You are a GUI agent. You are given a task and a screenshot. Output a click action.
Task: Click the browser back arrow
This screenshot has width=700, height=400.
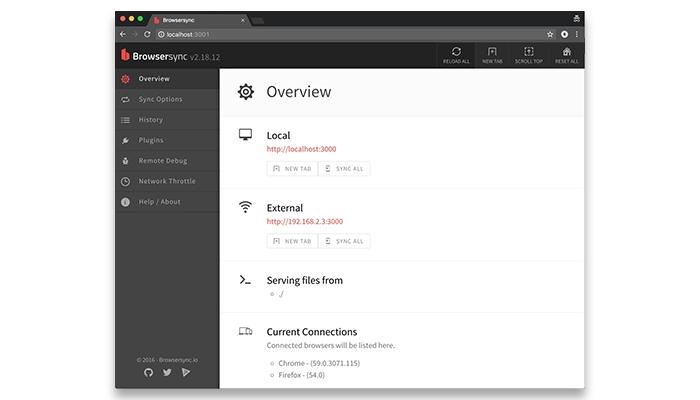pos(123,34)
